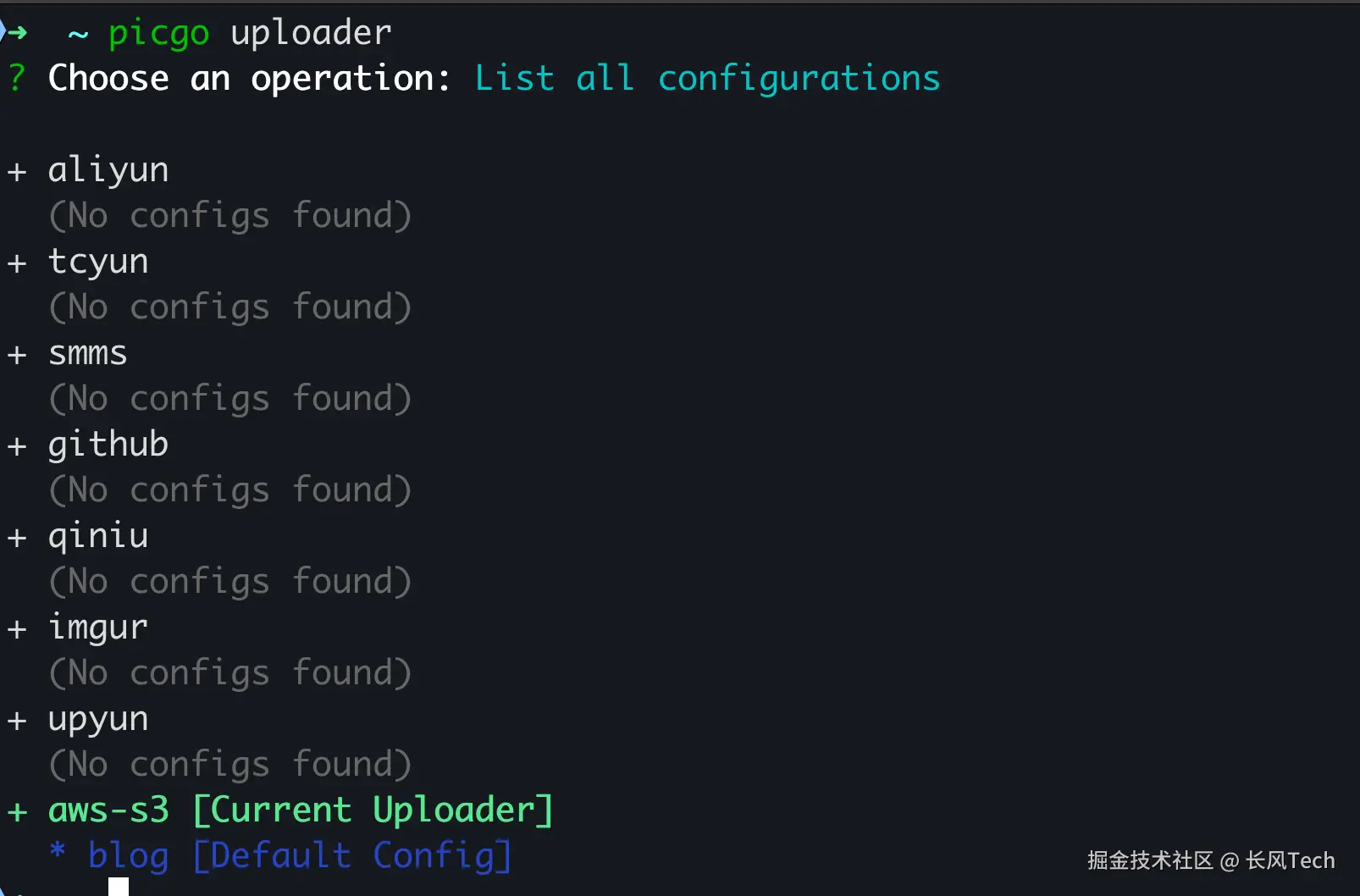Click the plus sign beside github
The height and width of the screenshot is (896, 1360).
point(17,446)
